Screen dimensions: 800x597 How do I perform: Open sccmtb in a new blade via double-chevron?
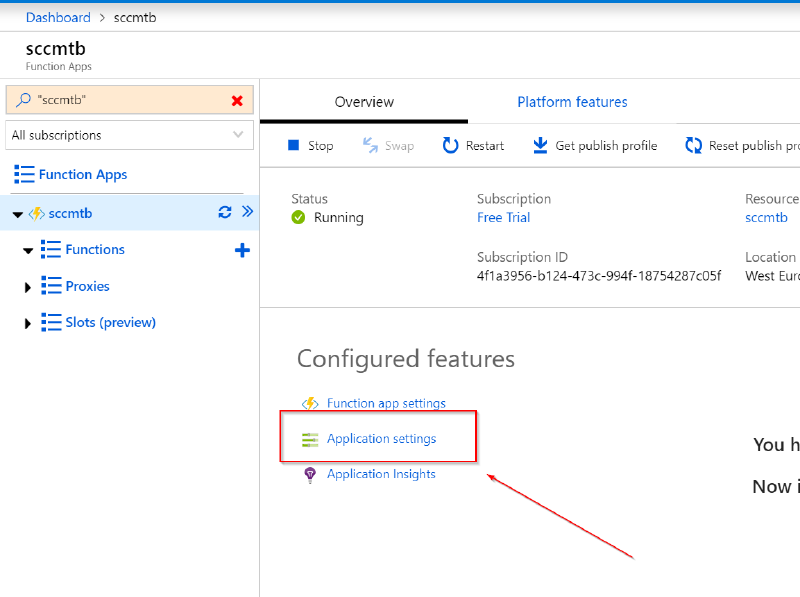[x=248, y=211]
